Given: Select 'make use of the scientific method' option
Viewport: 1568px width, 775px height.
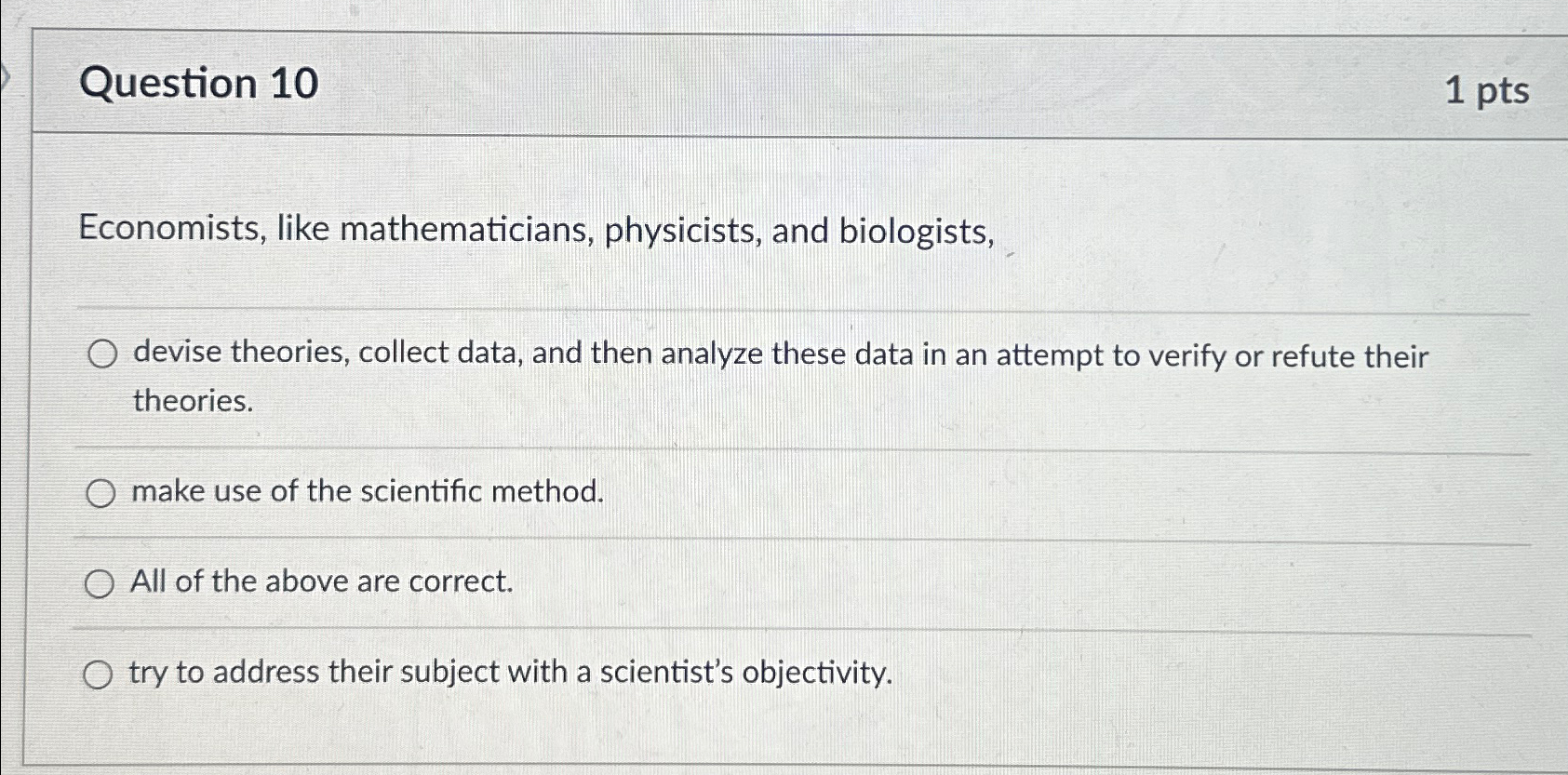Looking at the screenshot, I should (101, 491).
